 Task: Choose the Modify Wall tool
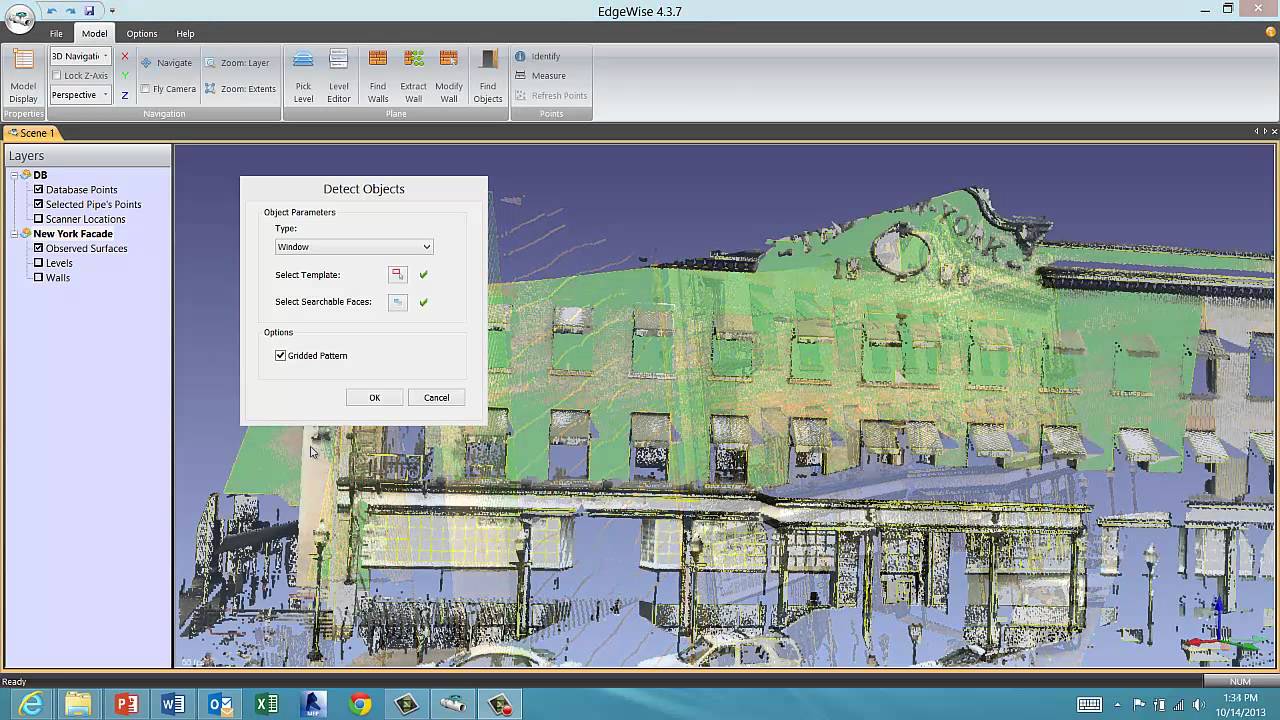click(449, 76)
